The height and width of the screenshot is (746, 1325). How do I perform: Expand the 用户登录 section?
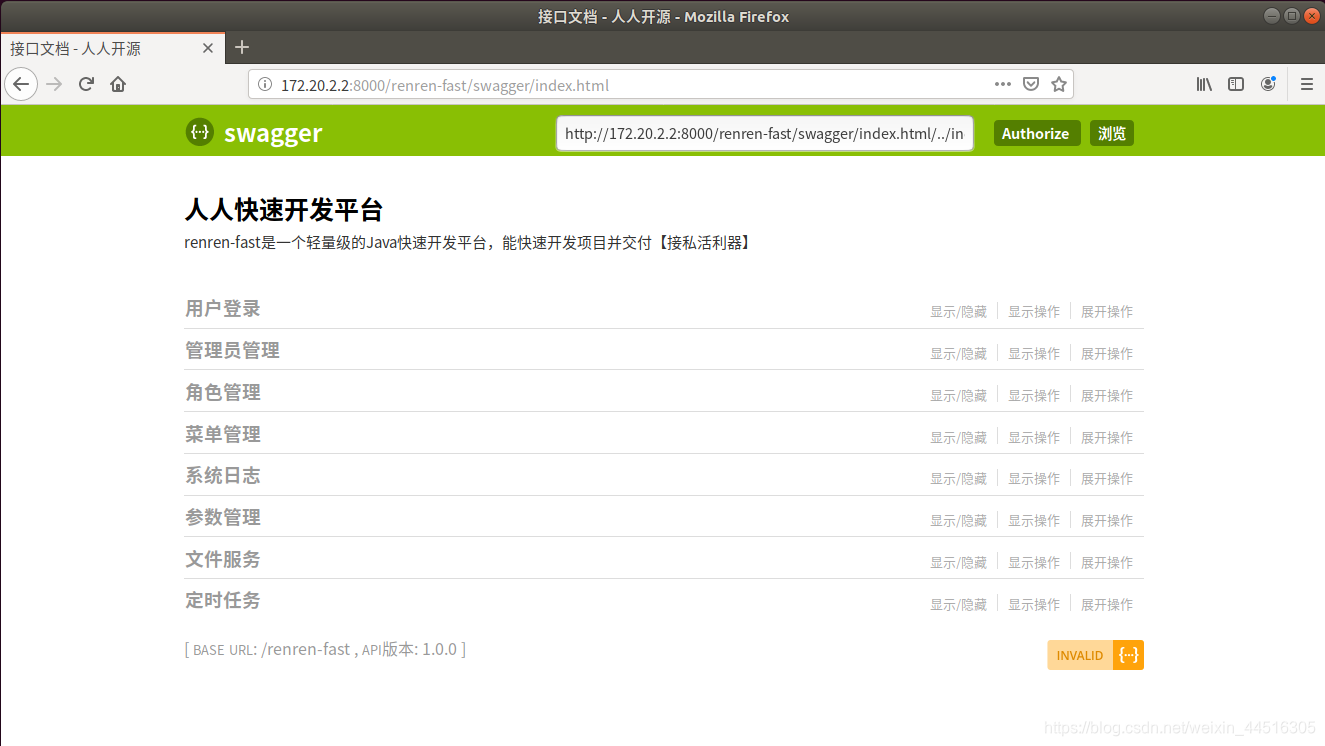point(222,309)
